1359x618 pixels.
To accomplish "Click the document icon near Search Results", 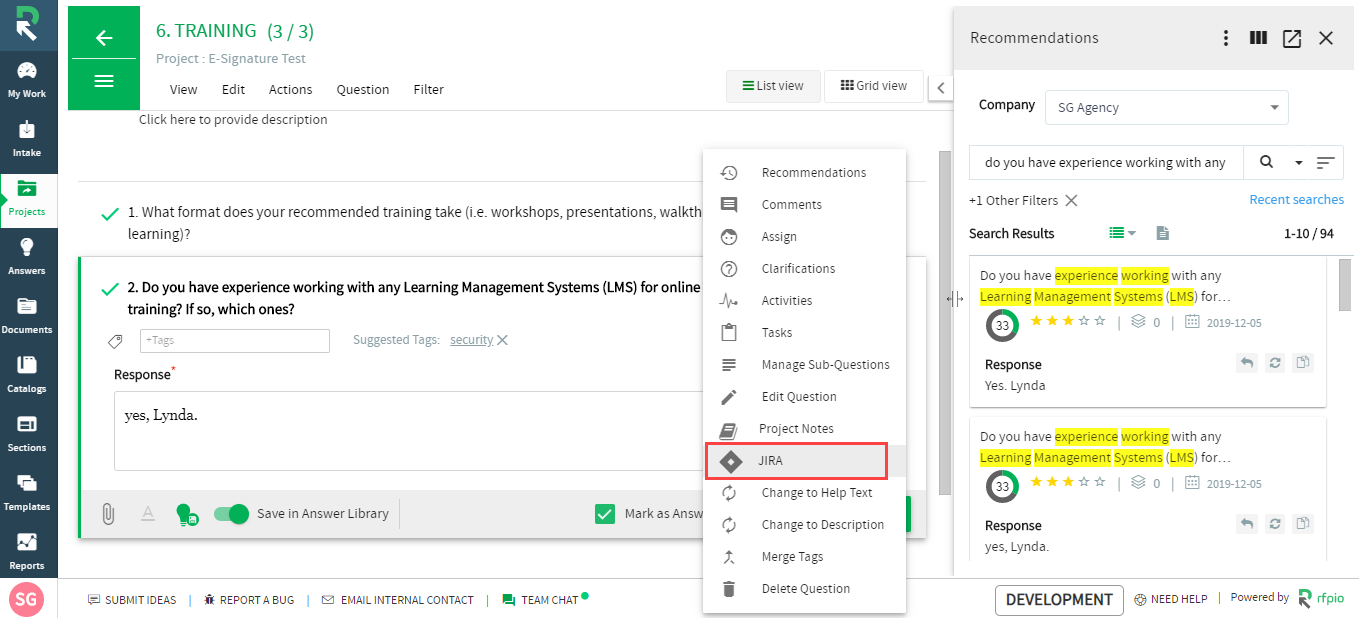I will [x=1162, y=233].
